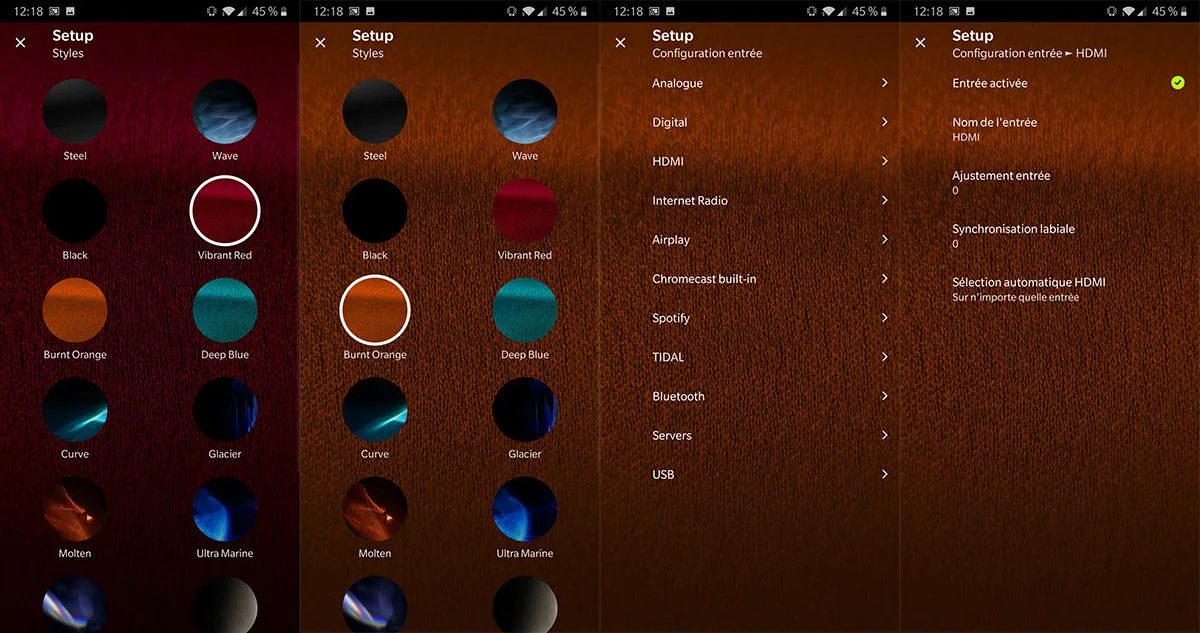Viewport: 1200px width, 633px height.
Task: Select Deep Blue style on the orange screen
Action: click(x=525, y=310)
